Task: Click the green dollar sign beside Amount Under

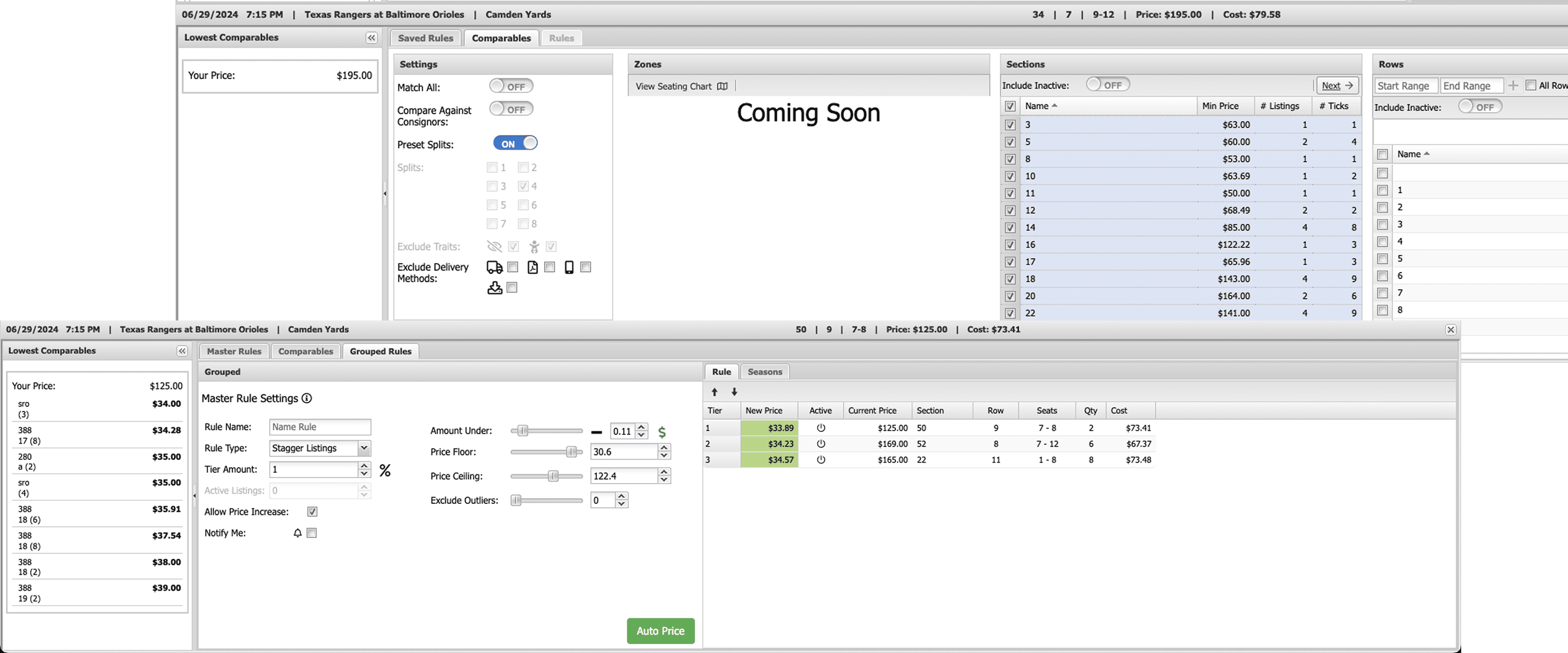Action: tap(662, 431)
